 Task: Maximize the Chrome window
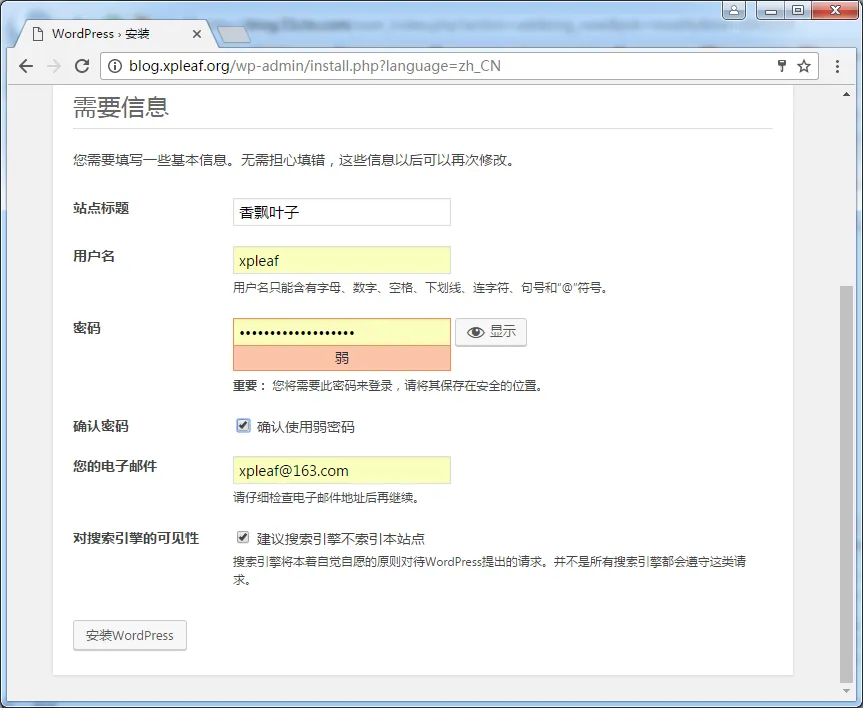pos(798,10)
